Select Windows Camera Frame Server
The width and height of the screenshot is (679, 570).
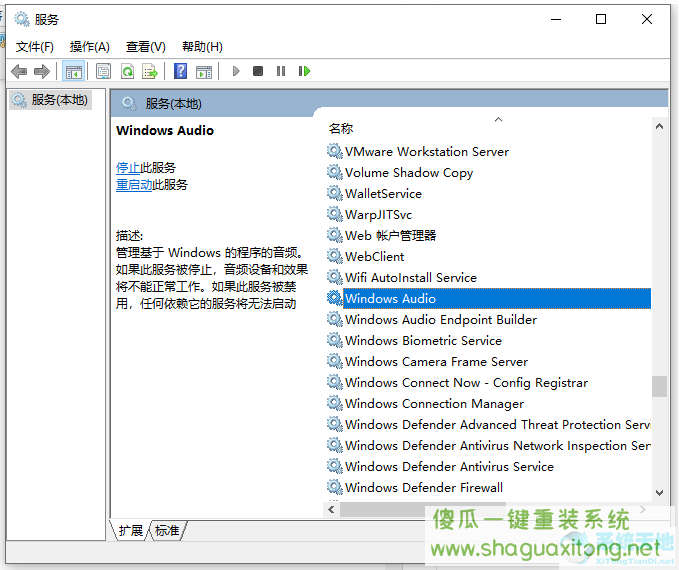tap(436, 362)
